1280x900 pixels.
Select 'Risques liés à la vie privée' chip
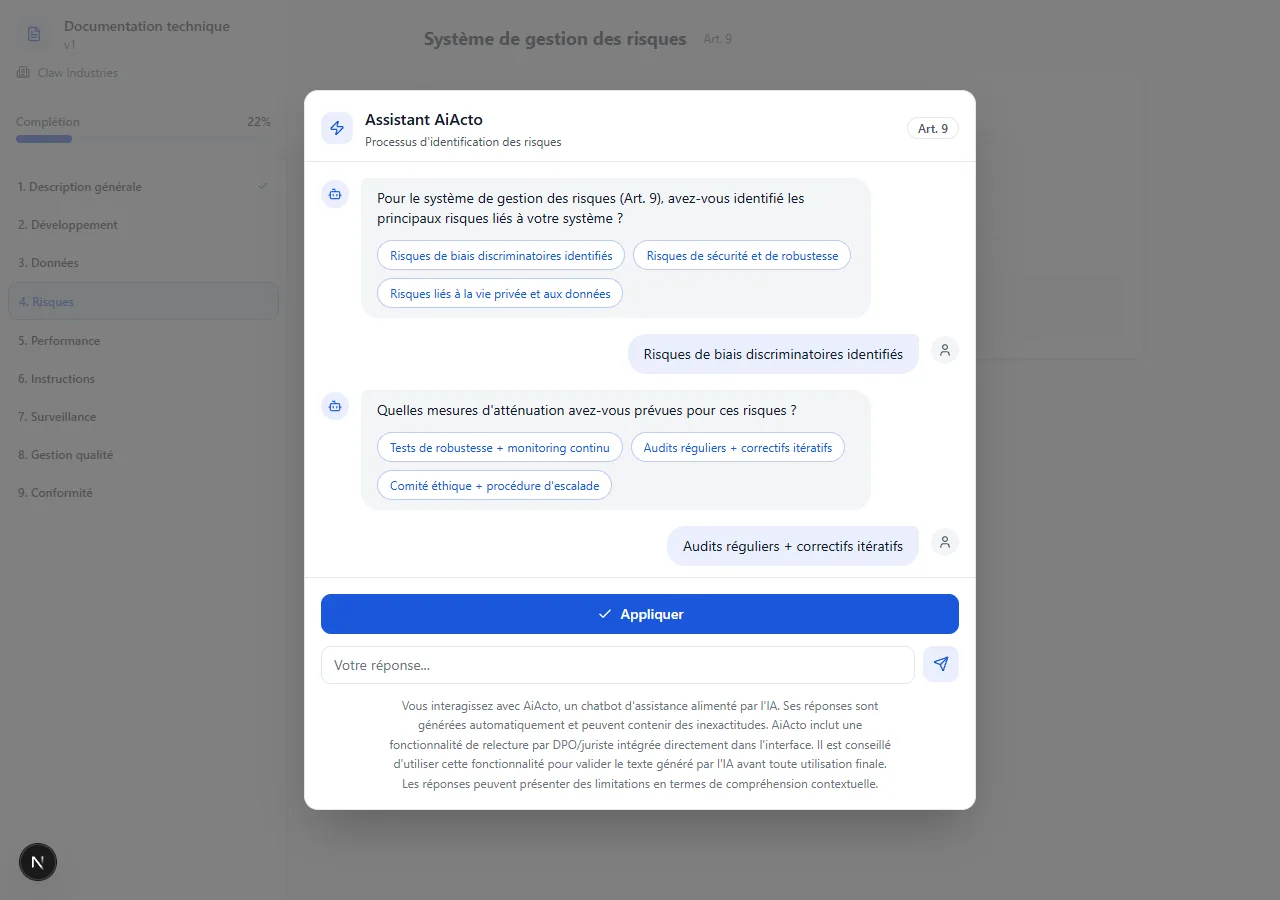pos(500,293)
